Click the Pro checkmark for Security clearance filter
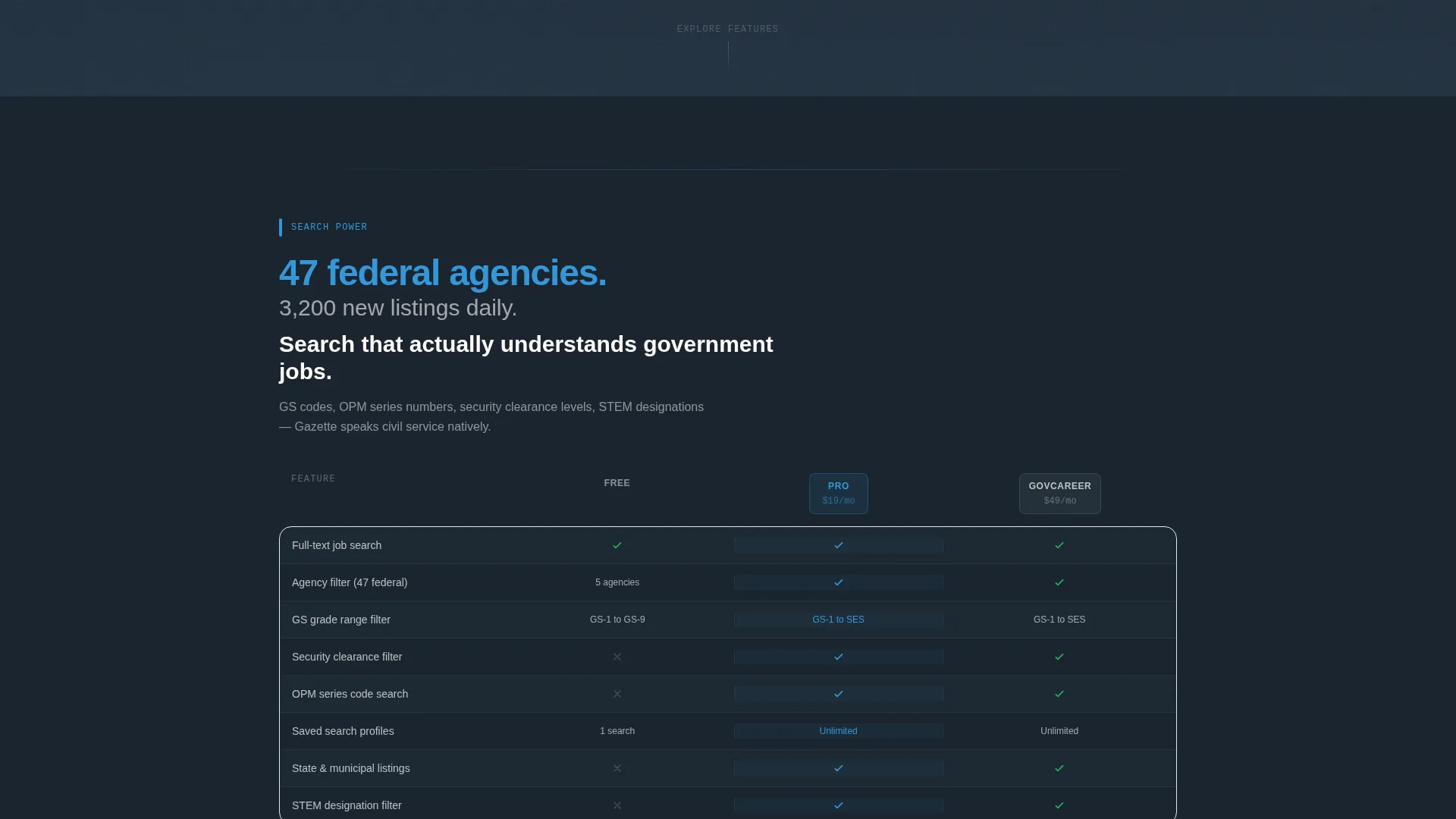Viewport: 1456px width, 819px height. point(839,657)
